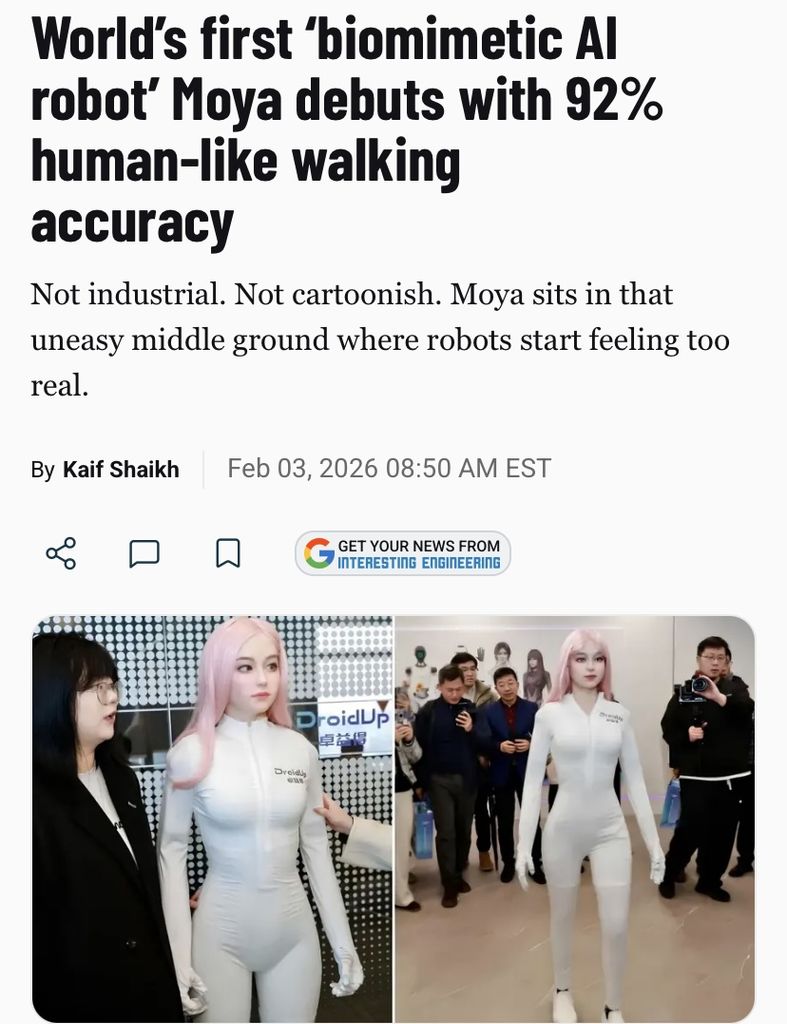Click the Interesting Engineering text in badge
787x1024 pixels.
pos(419,563)
